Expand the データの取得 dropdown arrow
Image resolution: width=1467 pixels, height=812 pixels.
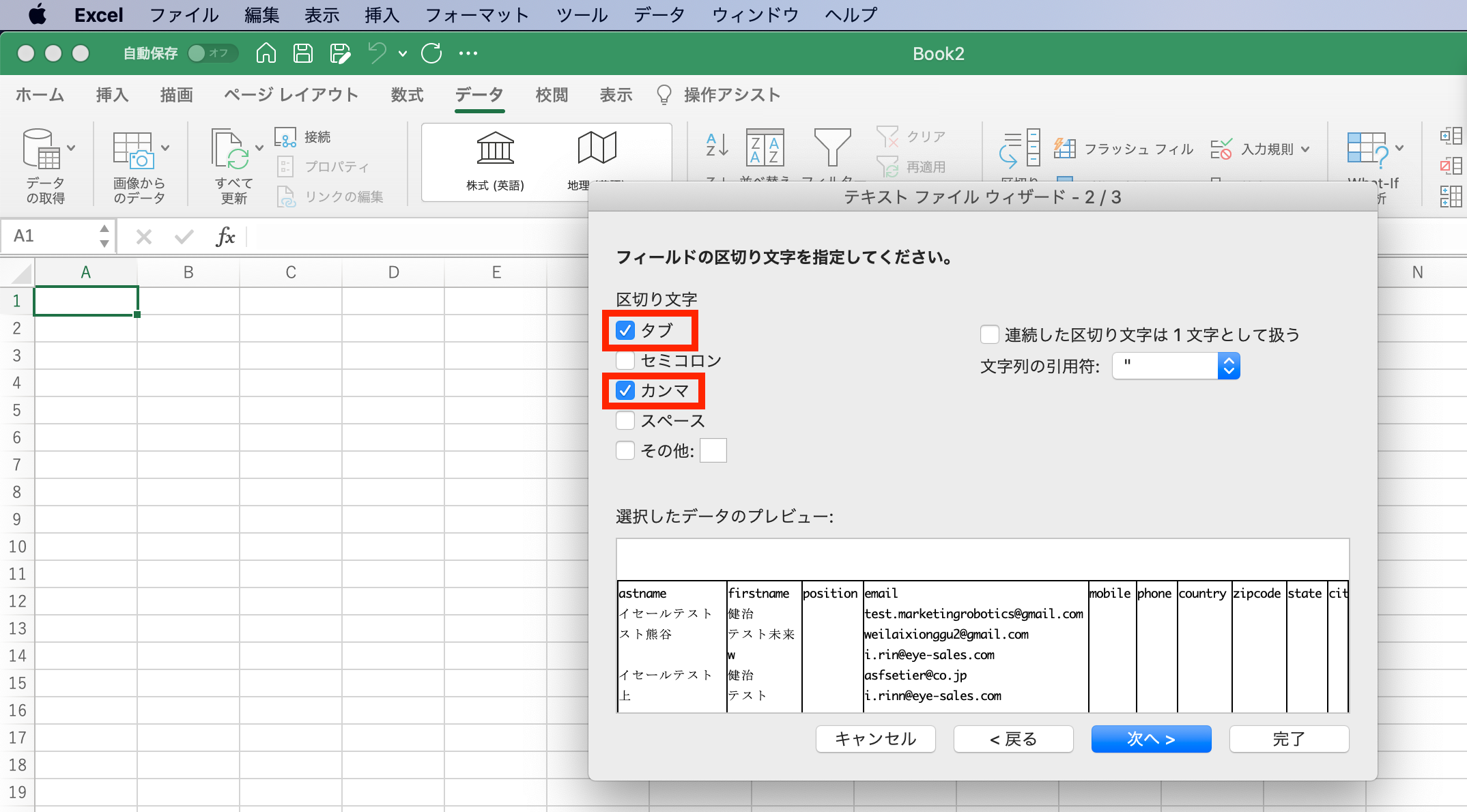[71, 148]
